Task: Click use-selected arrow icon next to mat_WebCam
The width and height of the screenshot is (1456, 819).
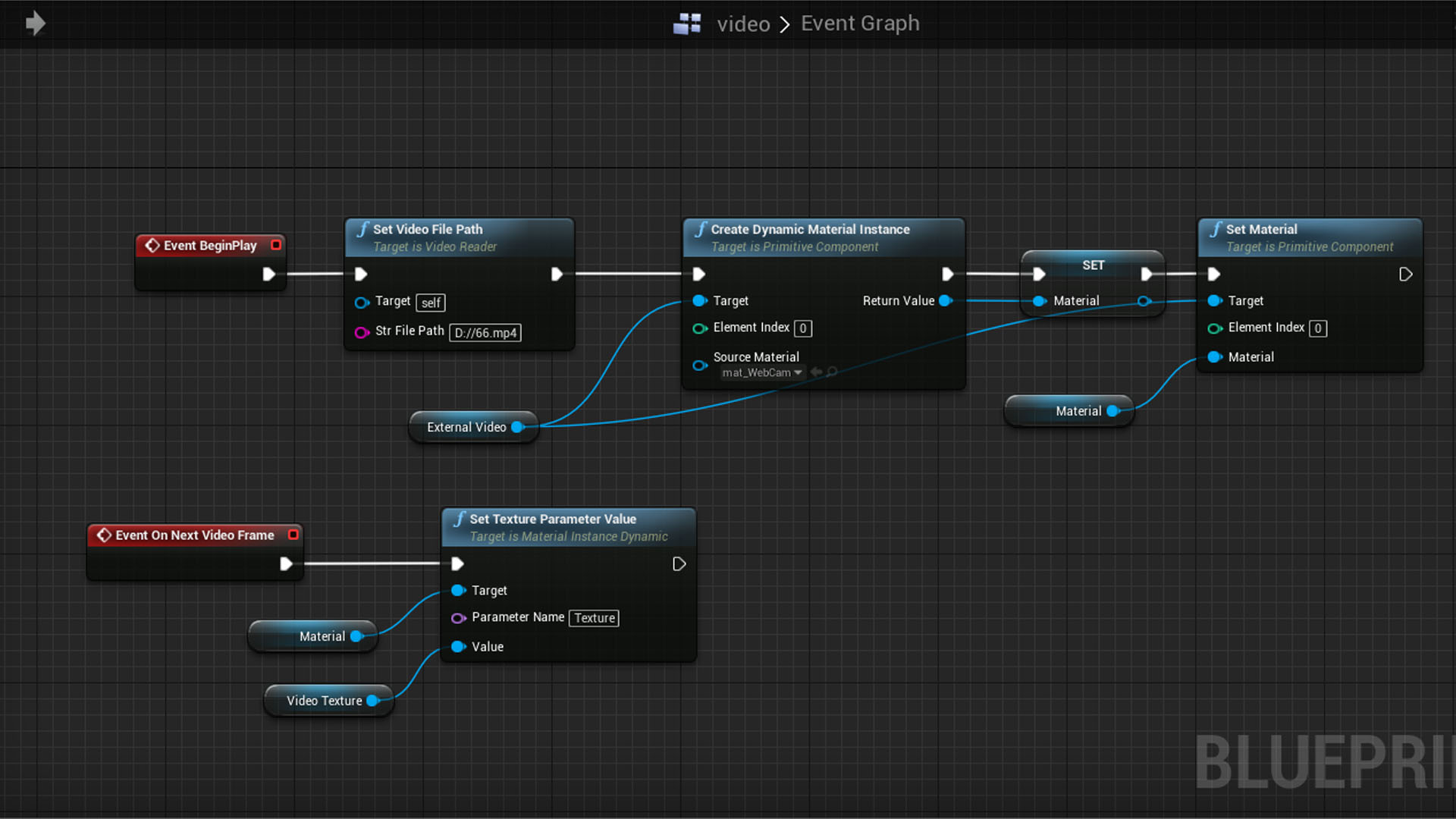Action: pyautogui.click(x=816, y=372)
